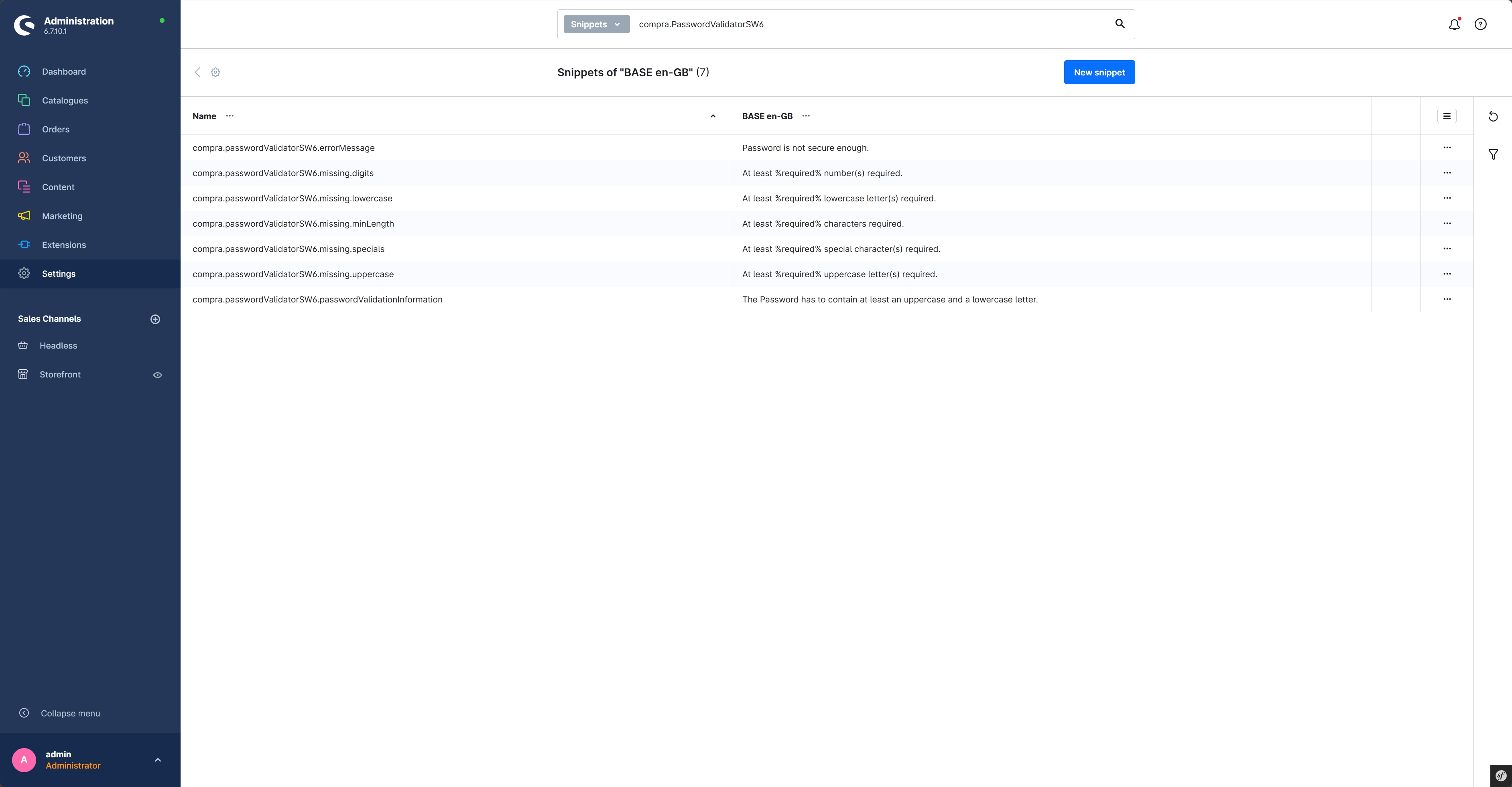Open Marketing section
This screenshot has height=787, width=1512.
pos(62,216)
